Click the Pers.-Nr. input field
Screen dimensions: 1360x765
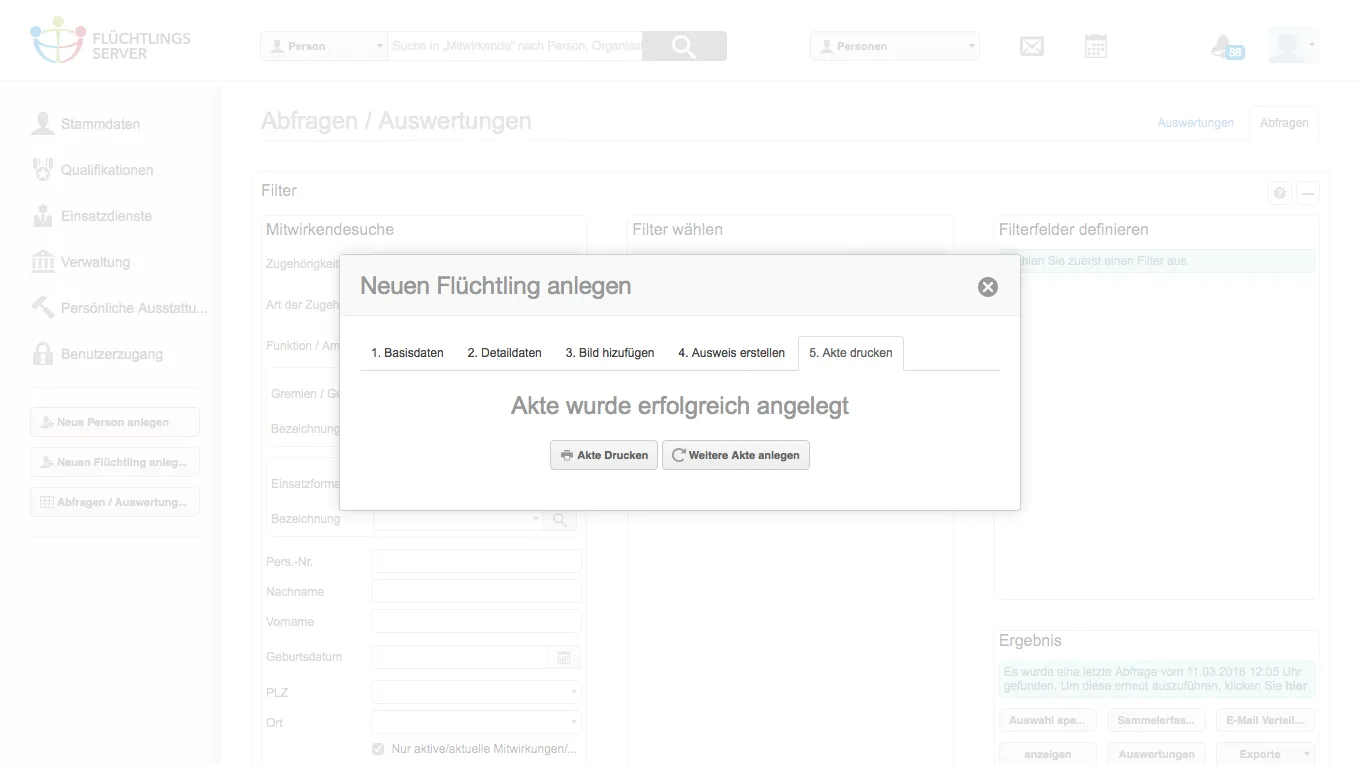(x=476, y=561)
